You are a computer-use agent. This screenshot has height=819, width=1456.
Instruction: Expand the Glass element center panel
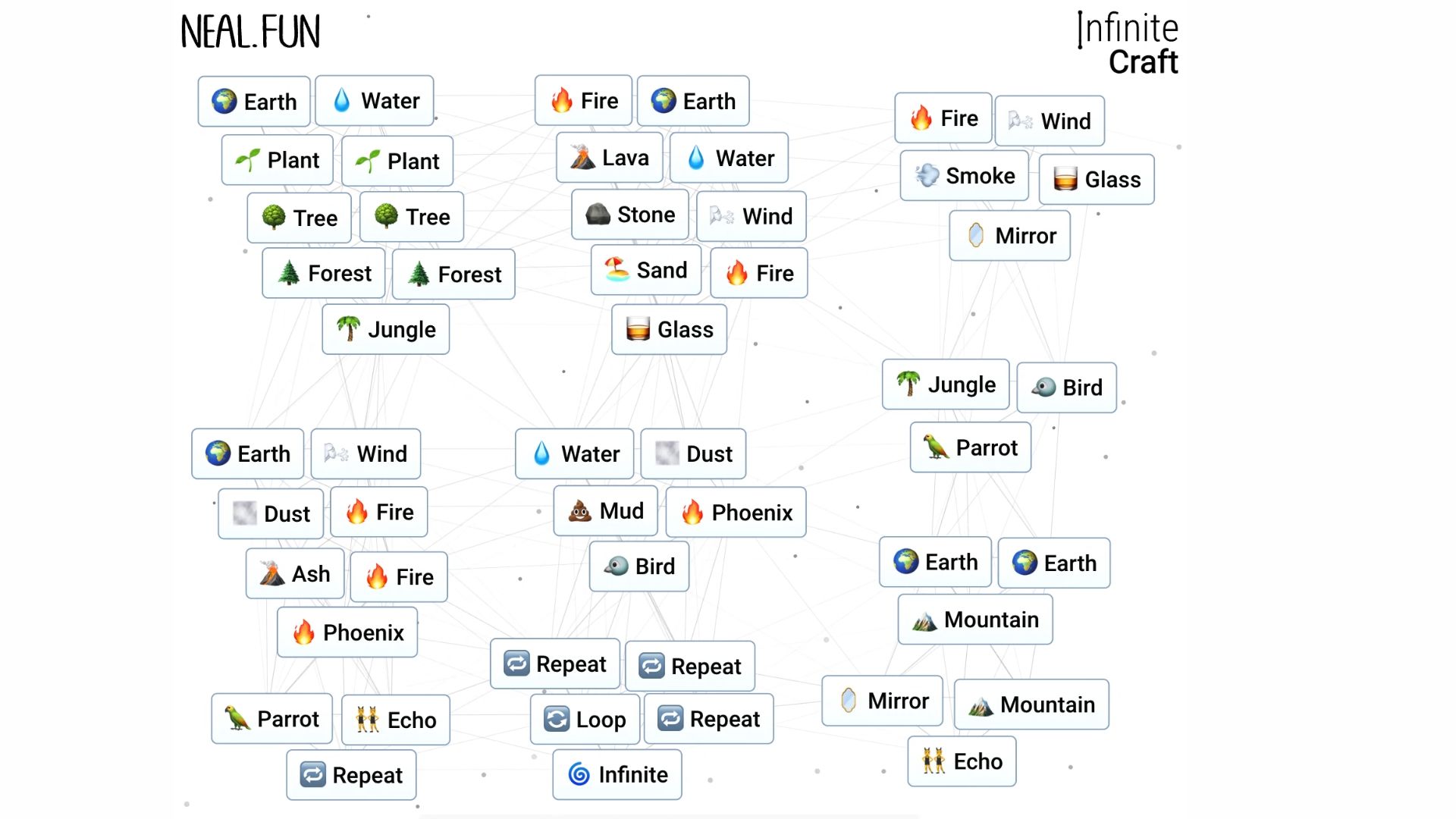tap(667, 329)
